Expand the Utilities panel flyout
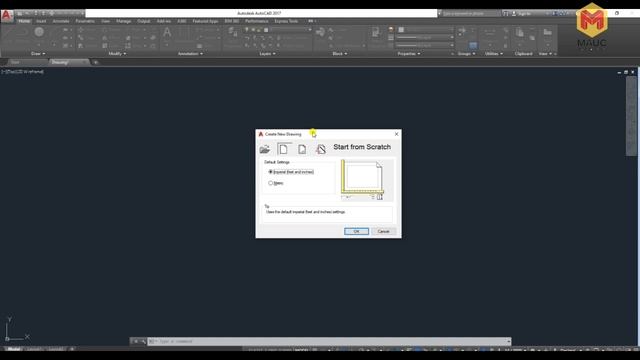 click(494, 53)
